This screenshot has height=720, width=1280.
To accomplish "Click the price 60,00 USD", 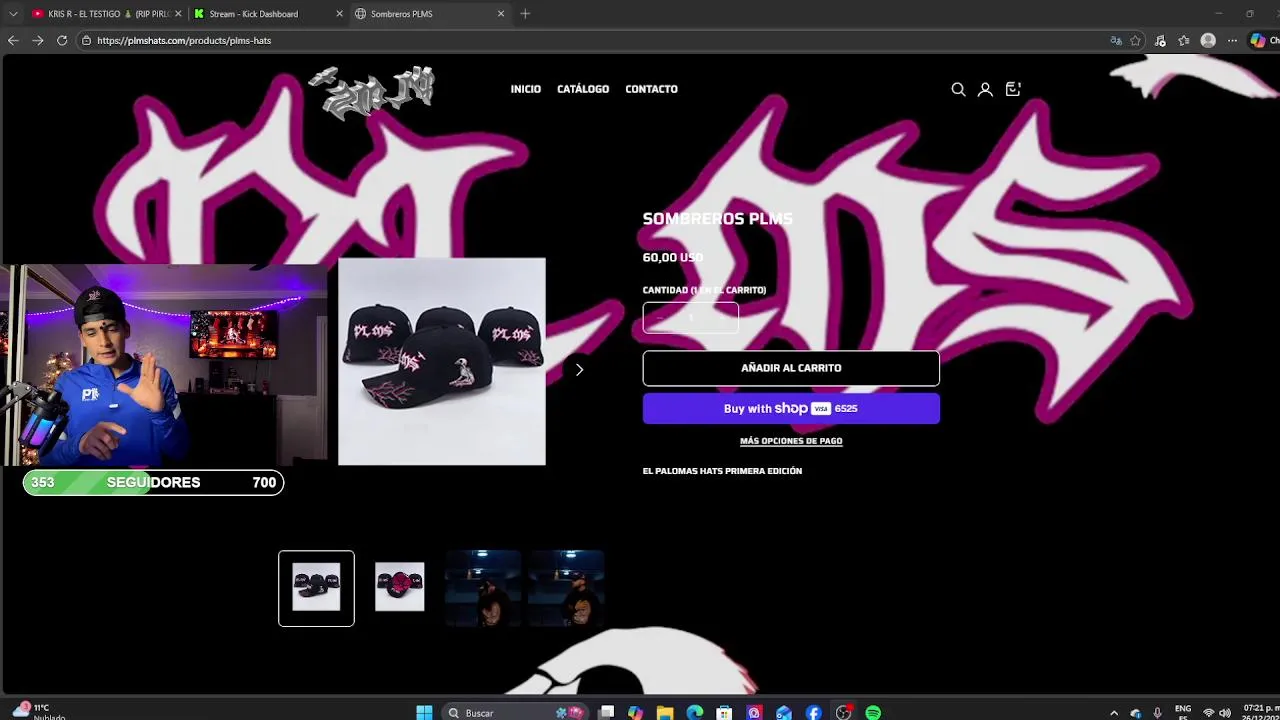I will click(672, 257).
